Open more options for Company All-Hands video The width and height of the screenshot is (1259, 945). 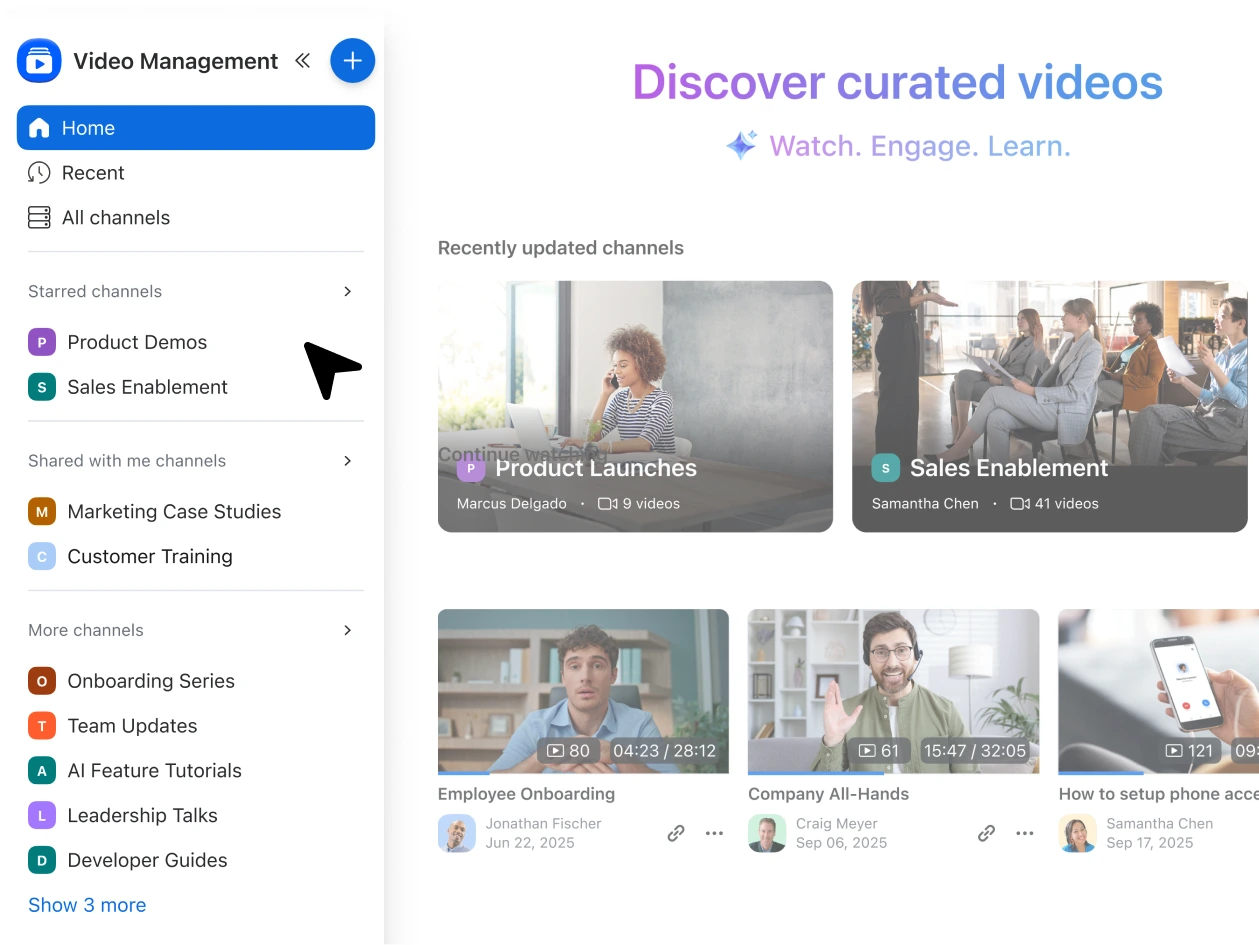click(x=1025, y=833)
